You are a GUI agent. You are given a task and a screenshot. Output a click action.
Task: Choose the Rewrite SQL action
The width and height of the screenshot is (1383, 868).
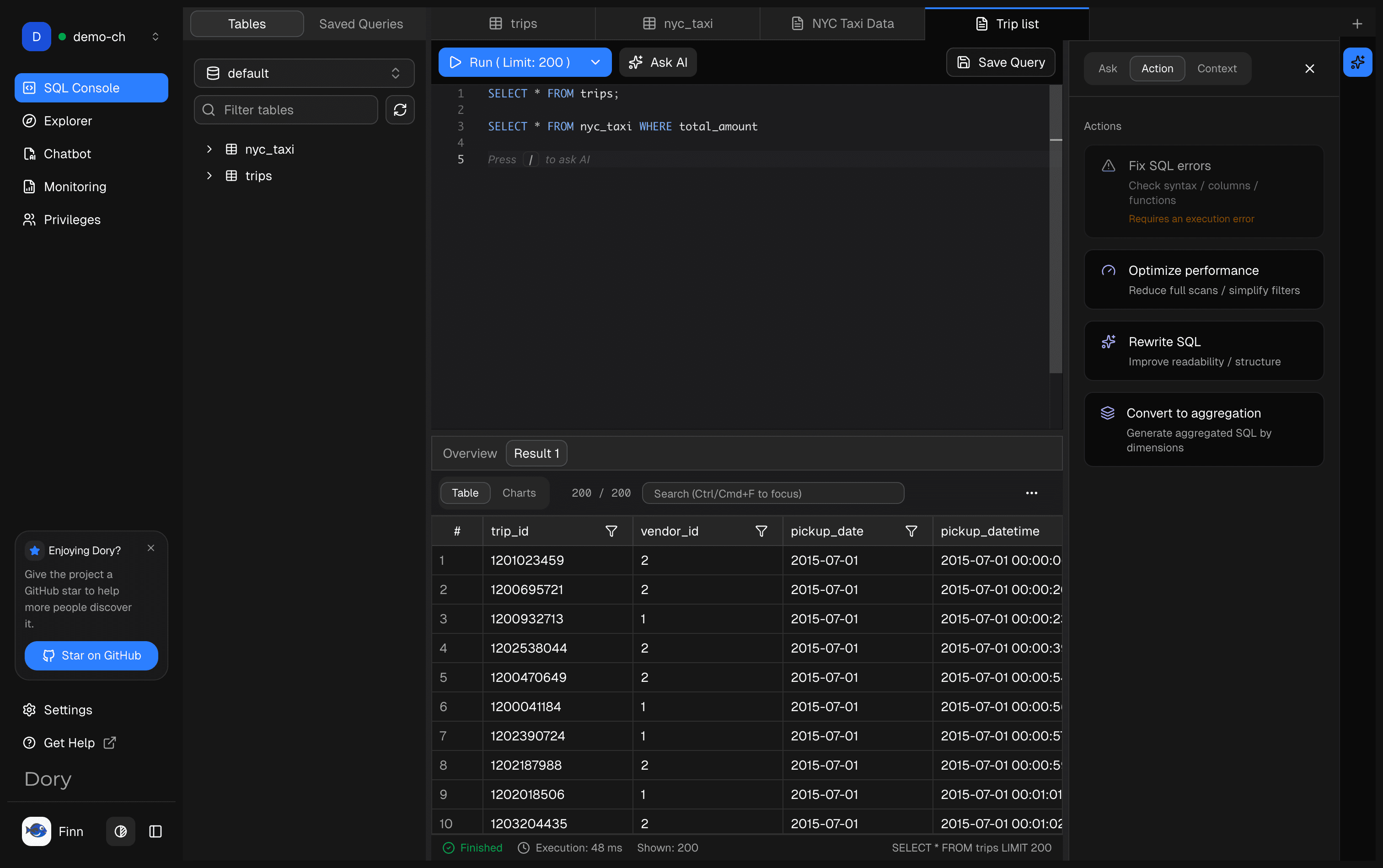[x=1203, y=351]
